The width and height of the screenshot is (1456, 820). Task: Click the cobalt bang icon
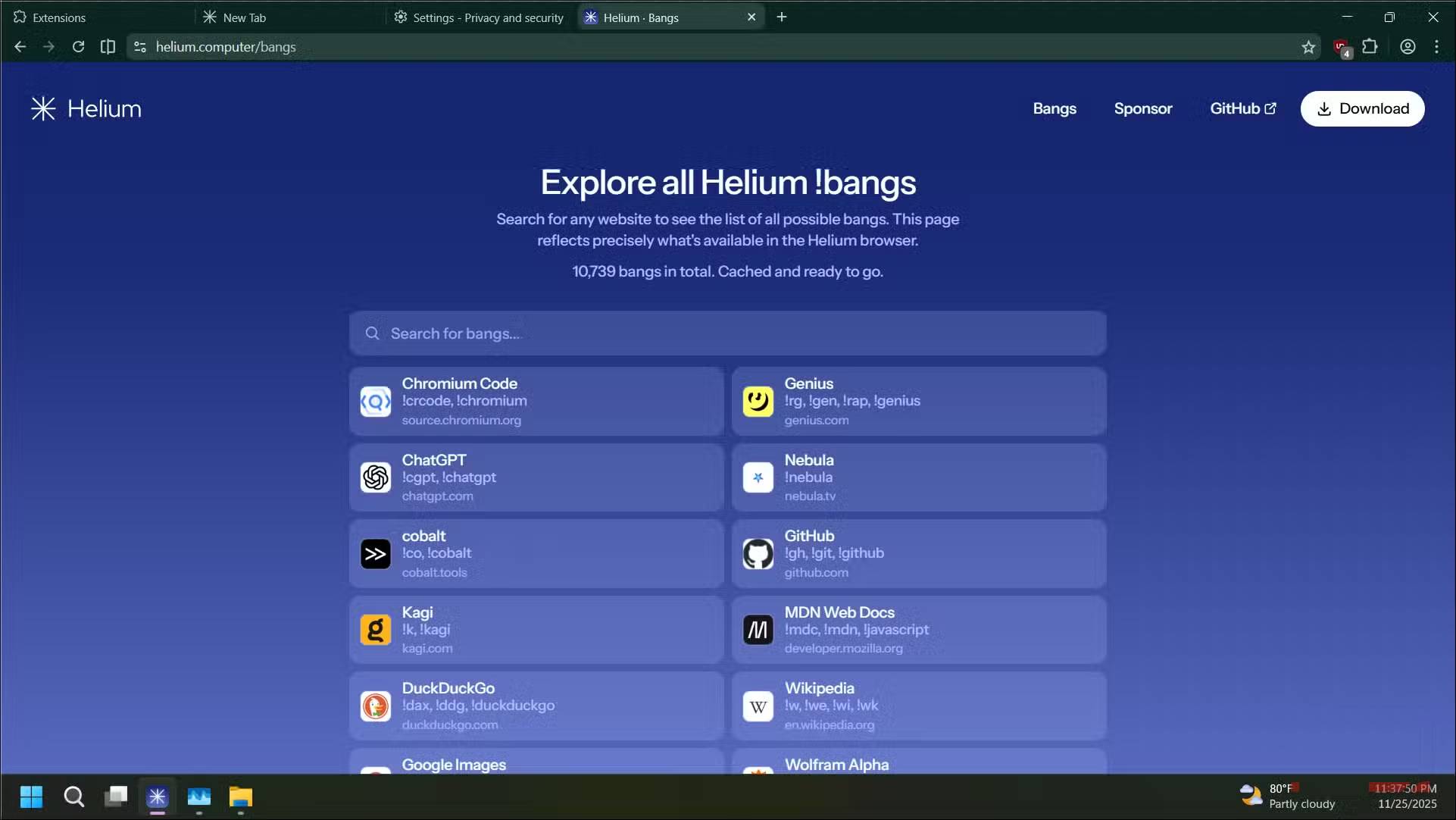click(x=376, y=554)
